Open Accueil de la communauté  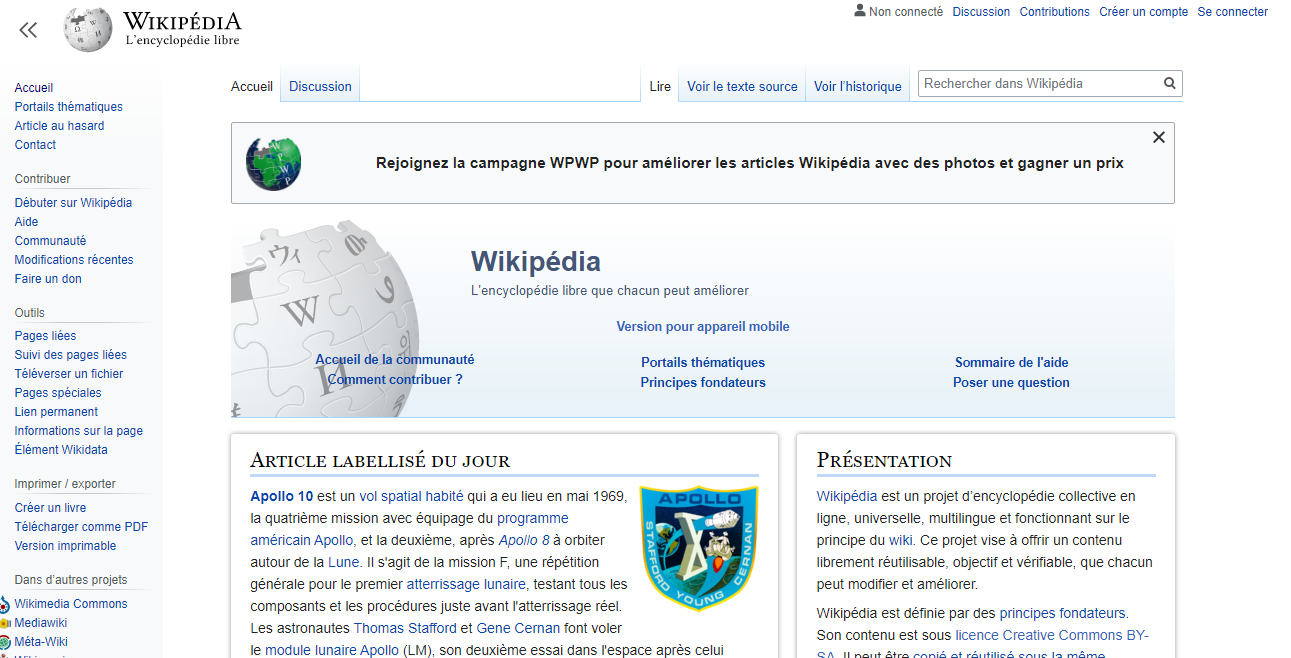pos(395,360)
